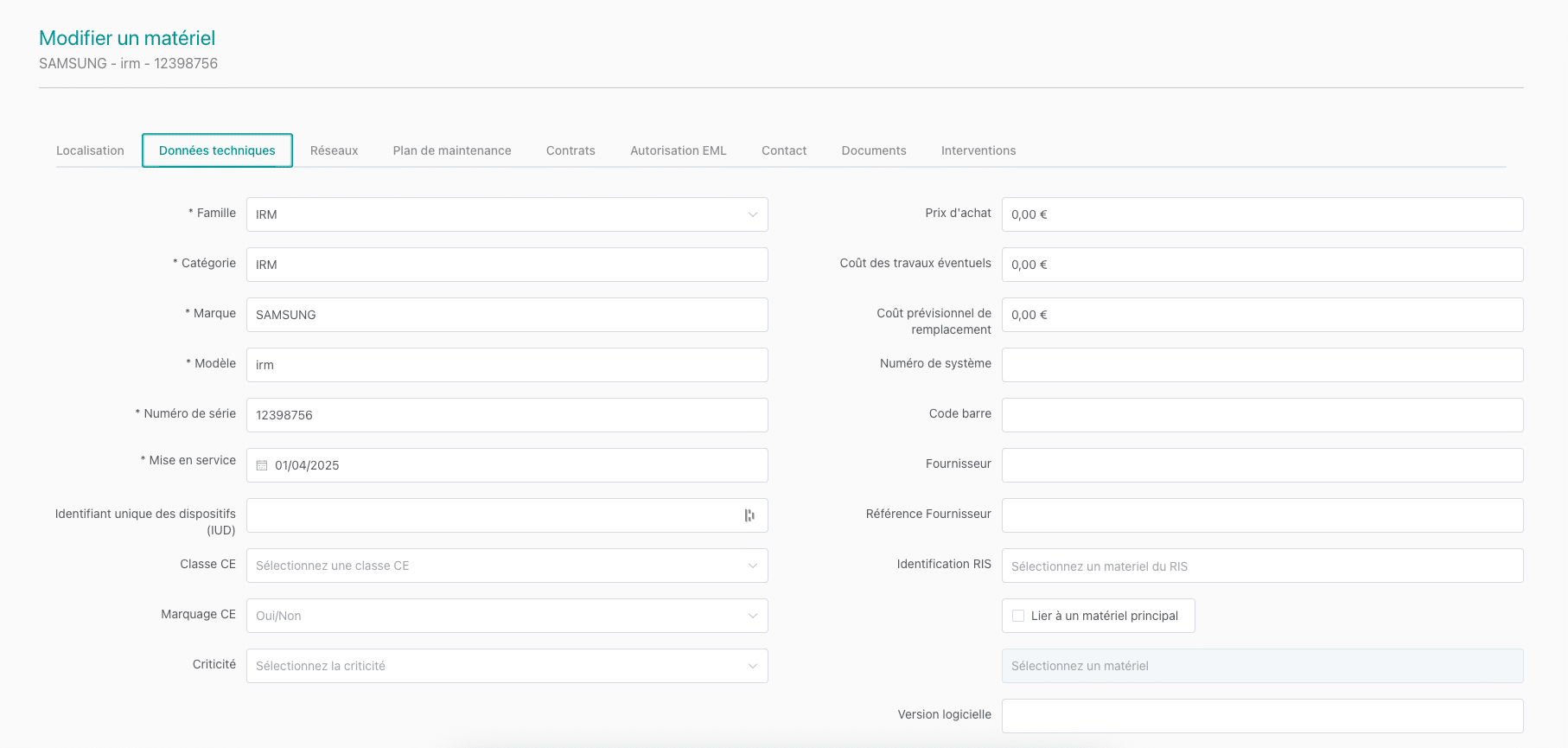1568x748 pixels.
Task: Open the Autorisation EML tab
Action: click(678, 150)
